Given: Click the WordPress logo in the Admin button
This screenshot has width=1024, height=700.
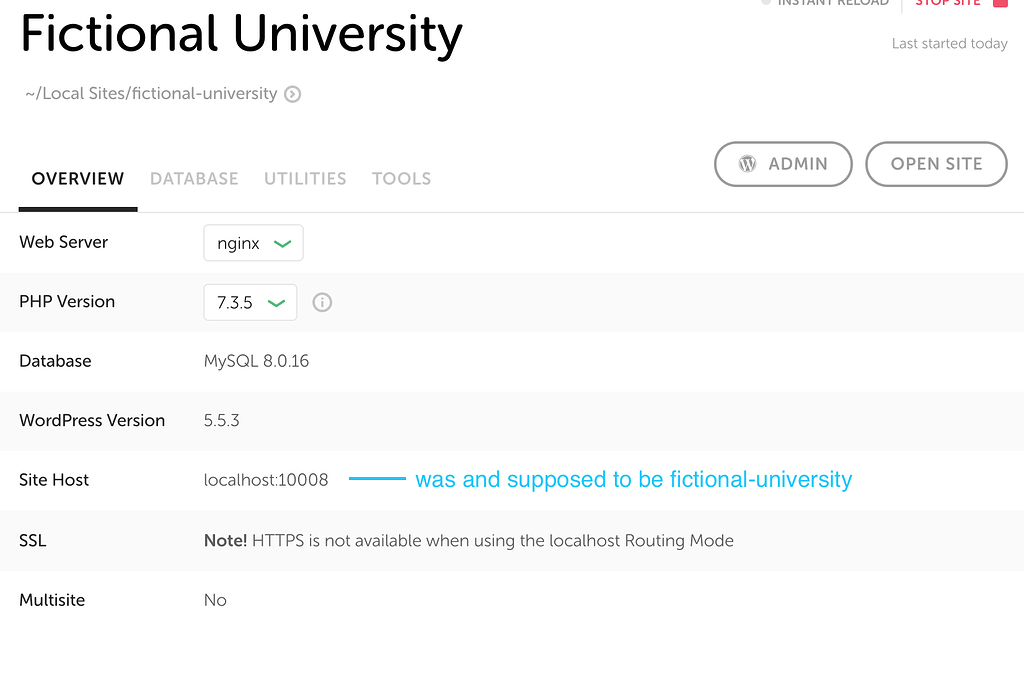Looking at the screenshot, I should coord(747,164).
